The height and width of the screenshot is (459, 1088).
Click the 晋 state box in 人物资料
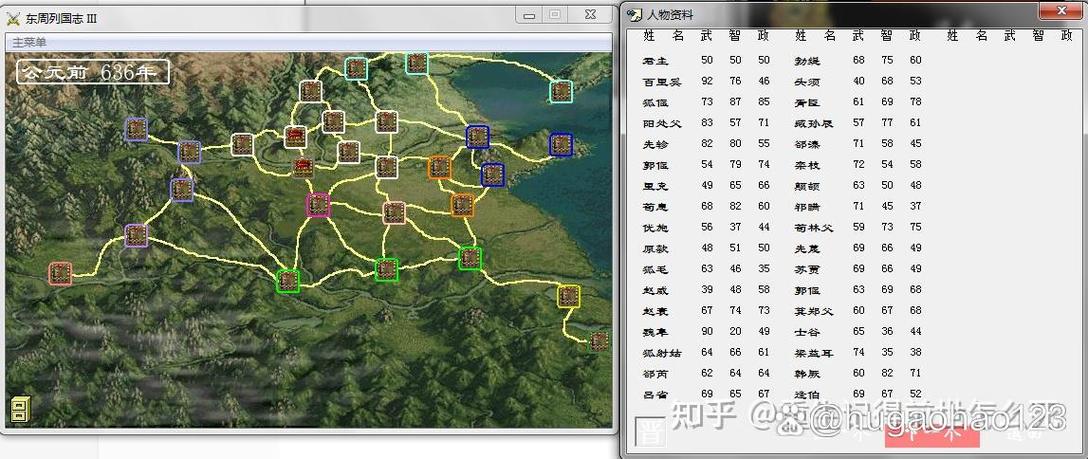[650, 433]
